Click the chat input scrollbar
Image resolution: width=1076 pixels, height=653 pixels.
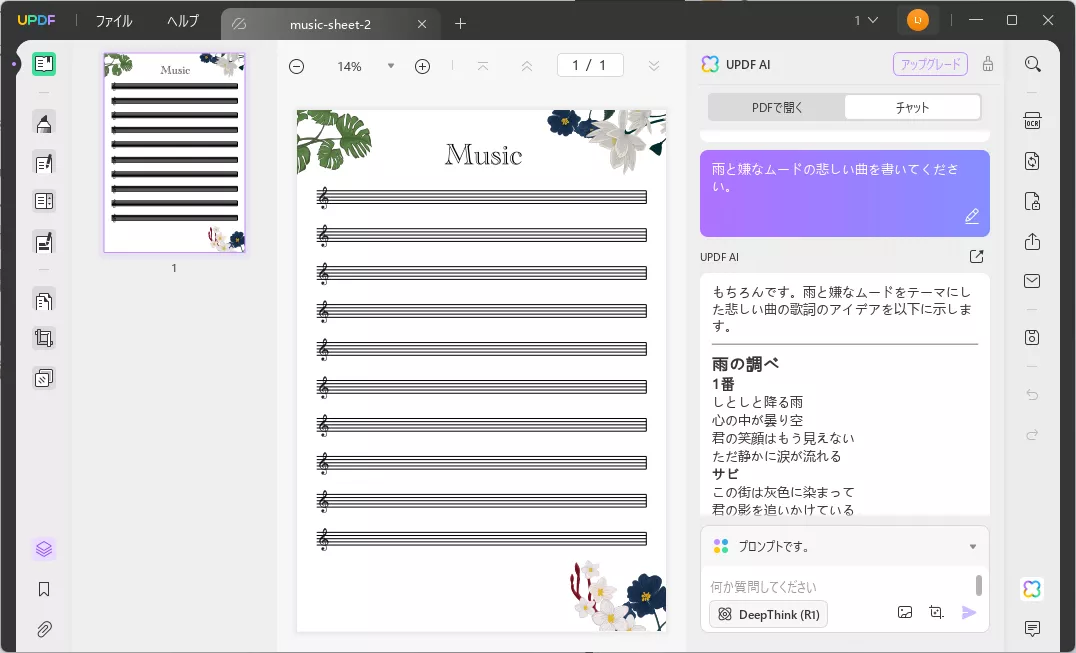click(x=979, y=585)
